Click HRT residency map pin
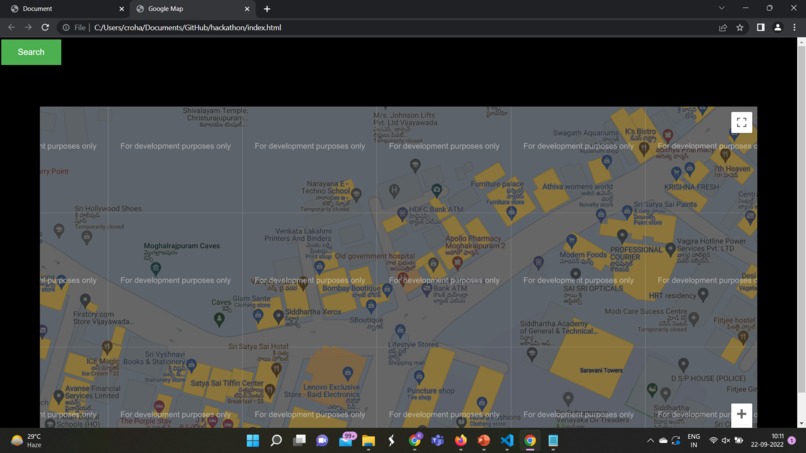The width and height of the screenshot is (806, 453). [x=703, y=295]
